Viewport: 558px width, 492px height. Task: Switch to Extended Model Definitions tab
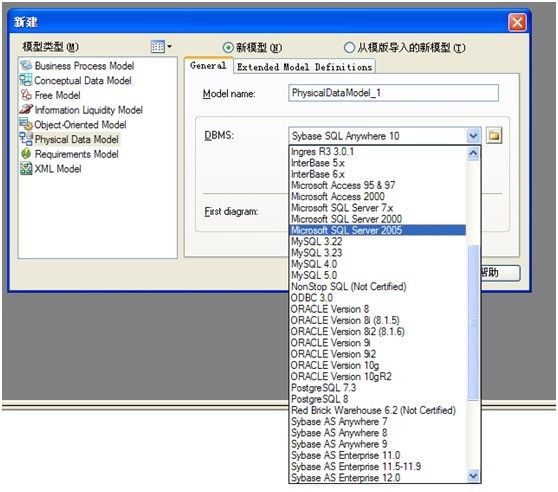click(x=304, y=67)
